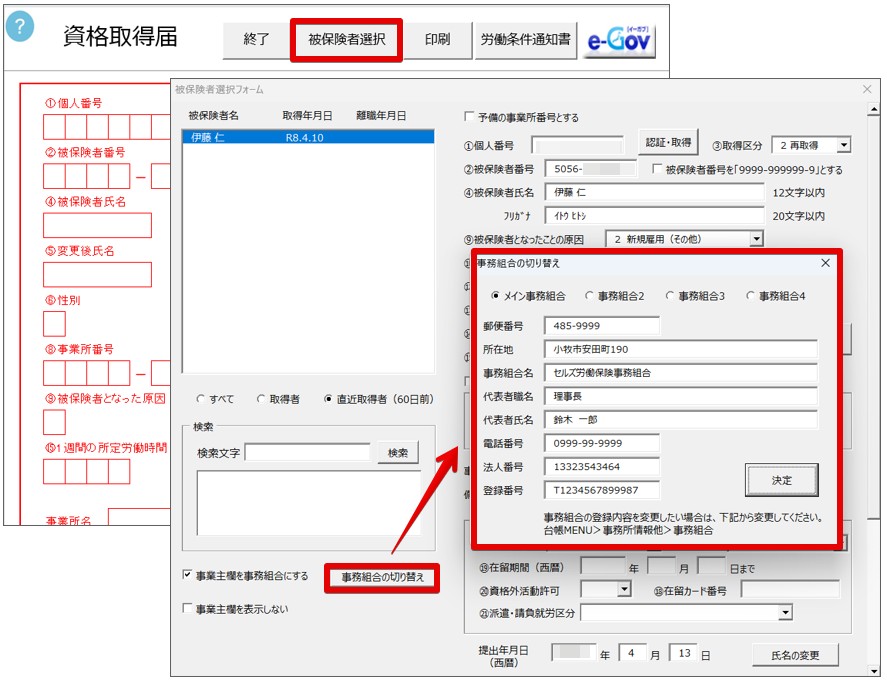The image size is (887, 680).
Task: Select the 事務組合2 radio option
Action: coord(590,296)
